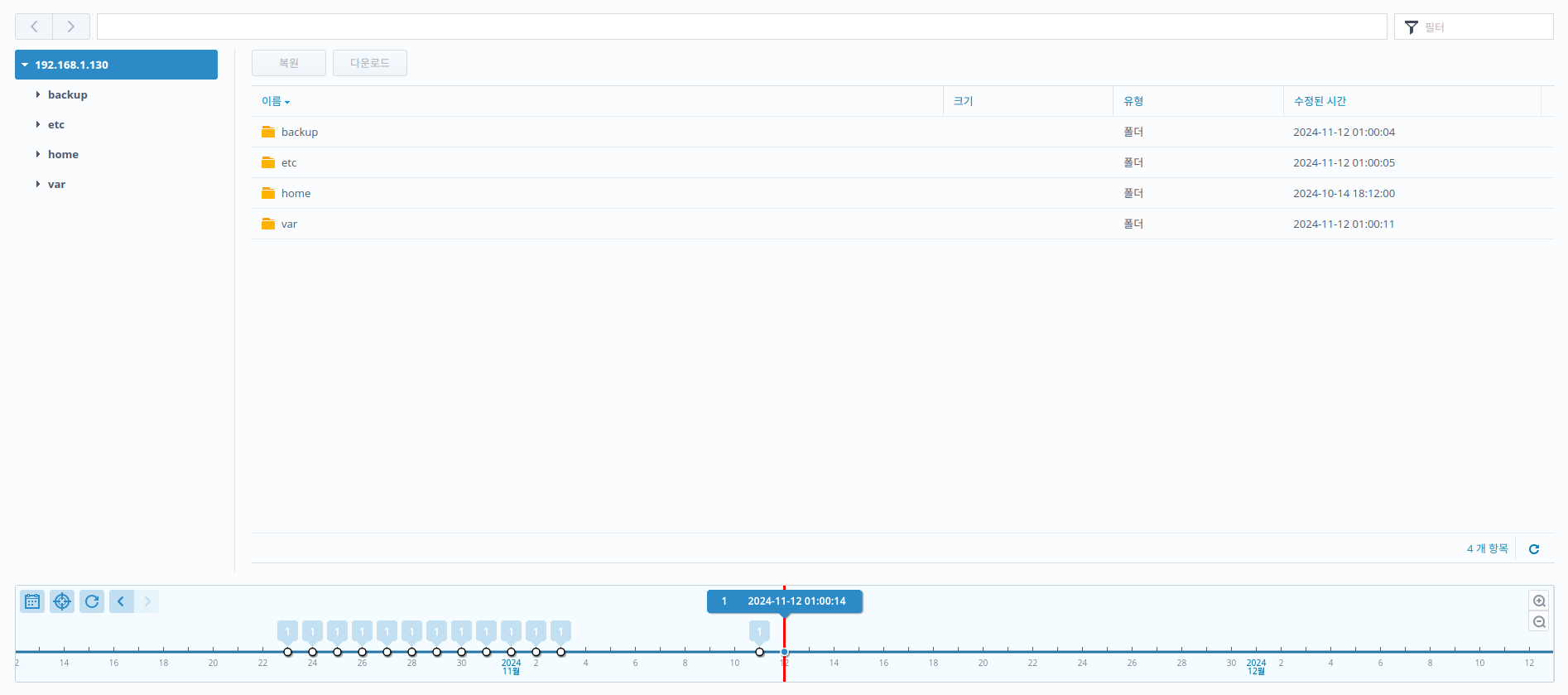Screen dimensions: 1568x695
Task: Collapse the 192.168.1.130 root node
Action: point(25,65)
